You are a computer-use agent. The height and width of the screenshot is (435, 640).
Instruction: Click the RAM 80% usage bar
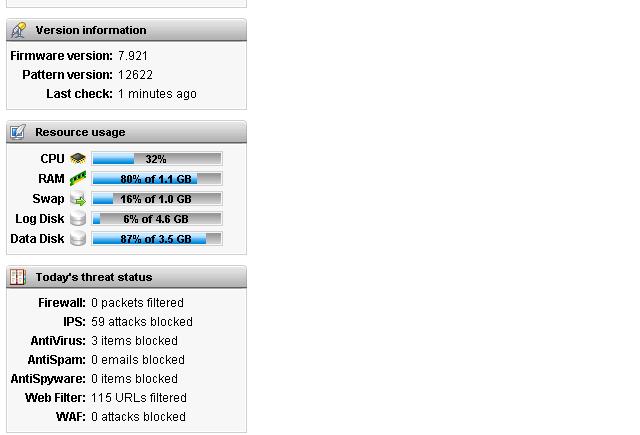(x=157, y=178)
